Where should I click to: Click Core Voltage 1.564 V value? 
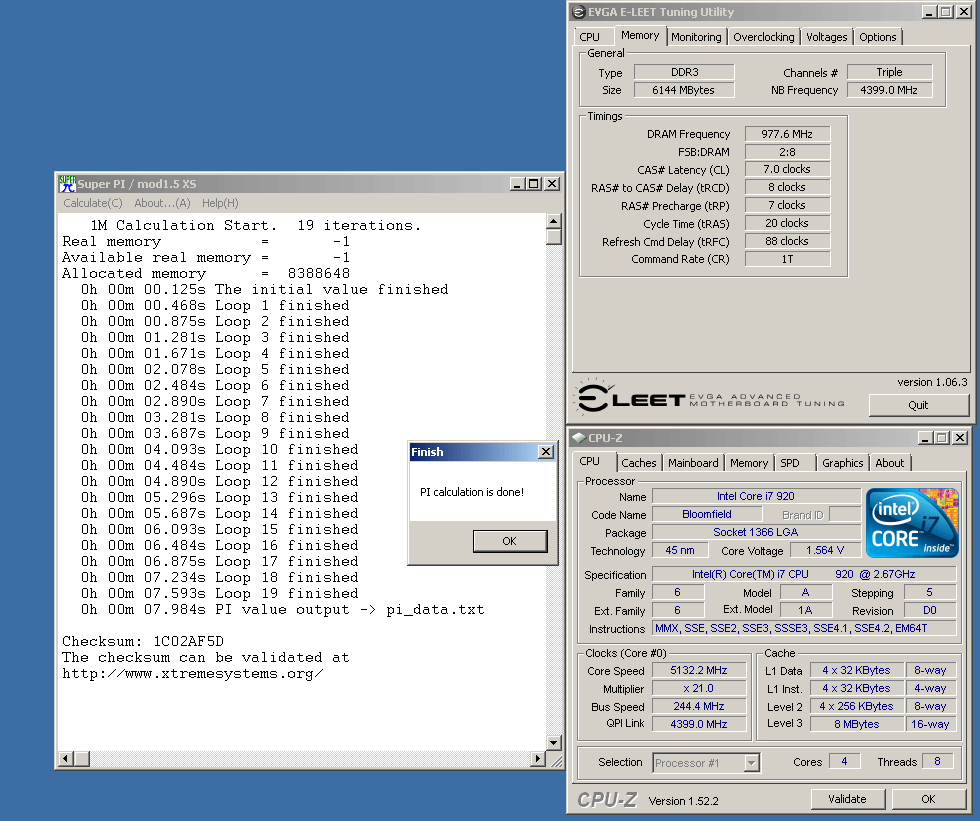tap(825, 550)
